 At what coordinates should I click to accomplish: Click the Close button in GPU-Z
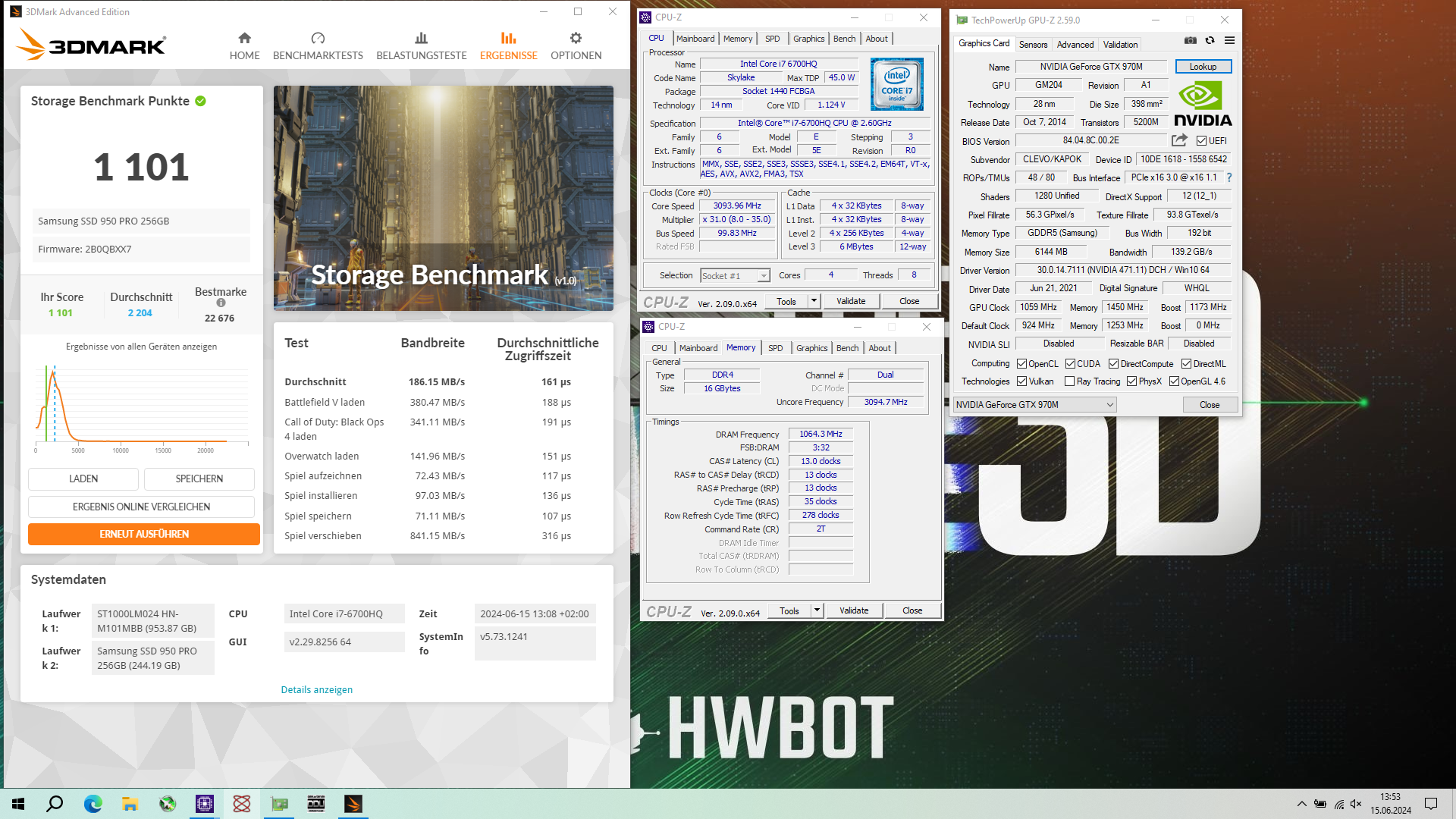(1210, 405)
